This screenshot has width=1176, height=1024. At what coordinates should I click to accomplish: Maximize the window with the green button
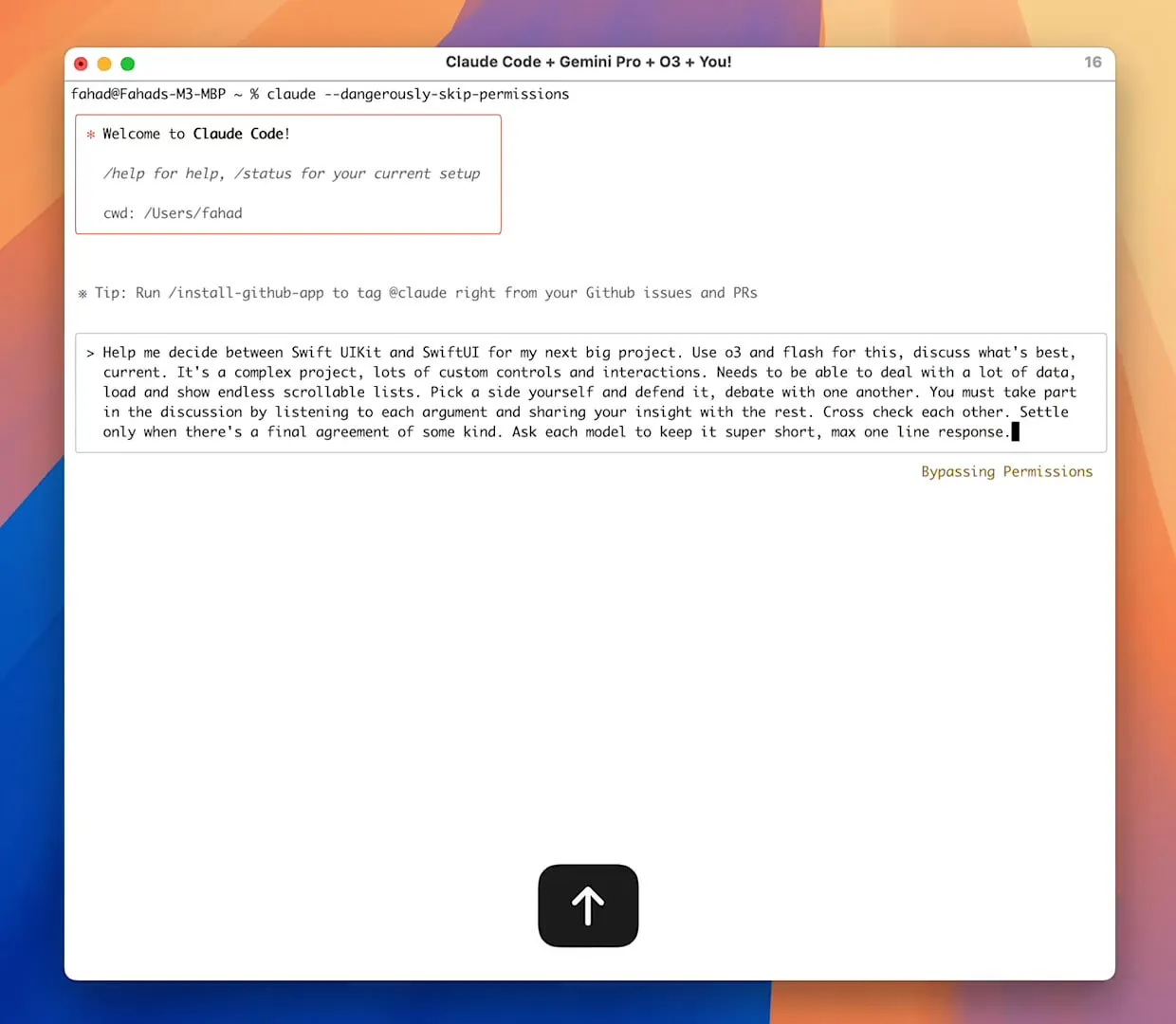[x=128, y=64]
